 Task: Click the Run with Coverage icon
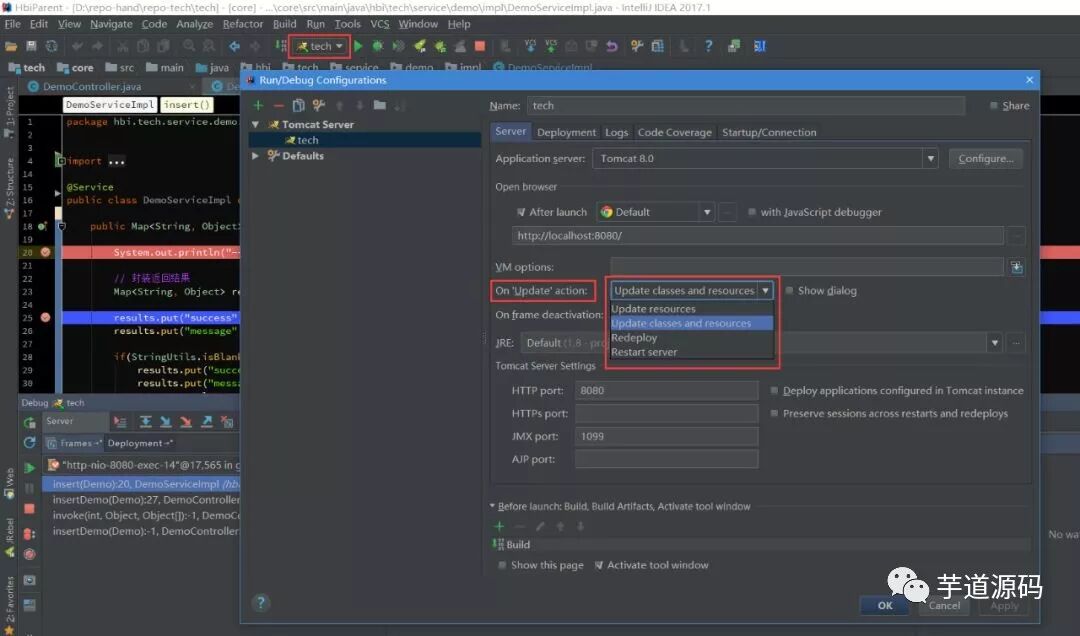[x=398, y=46]
